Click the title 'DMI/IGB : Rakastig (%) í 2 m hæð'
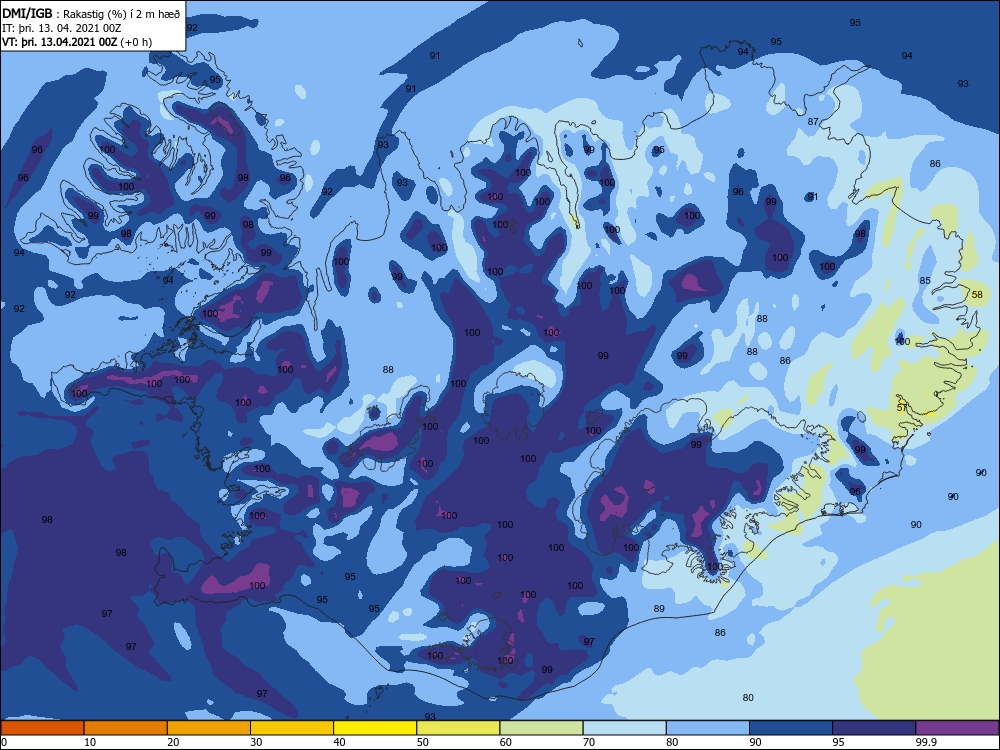 click(91, 14)
